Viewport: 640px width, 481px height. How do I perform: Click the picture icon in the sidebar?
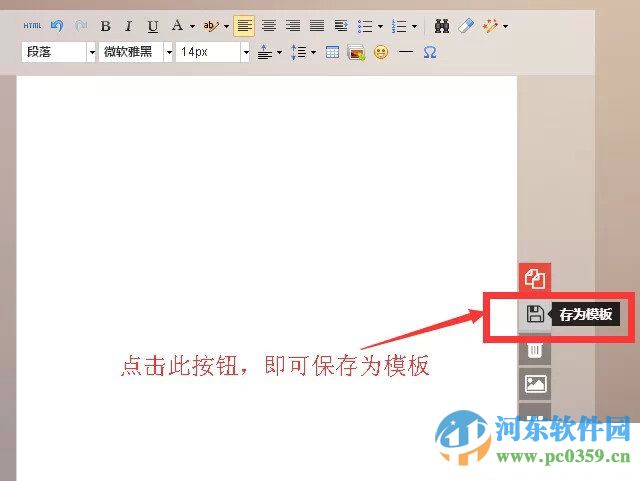(535, 384)
